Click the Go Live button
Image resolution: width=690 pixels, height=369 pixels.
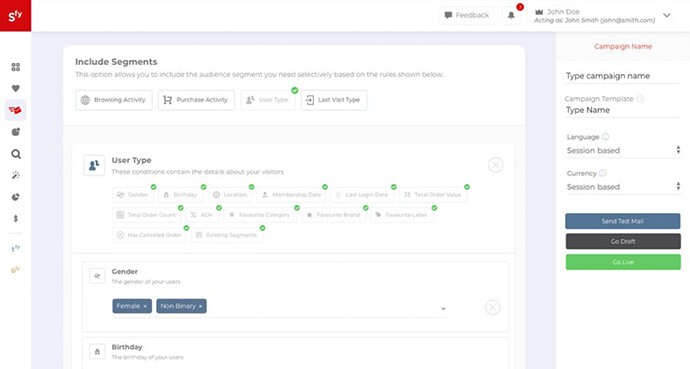pos(623,262)
